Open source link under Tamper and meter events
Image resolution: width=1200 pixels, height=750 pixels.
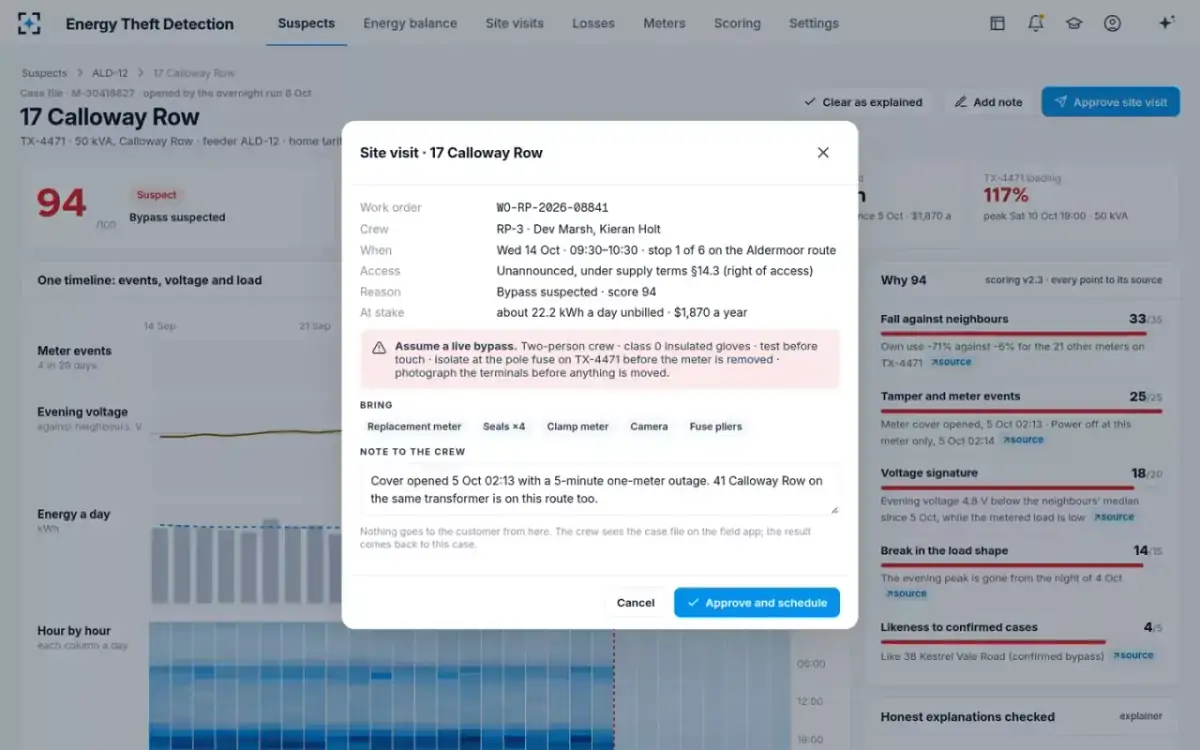(1022, 440)
